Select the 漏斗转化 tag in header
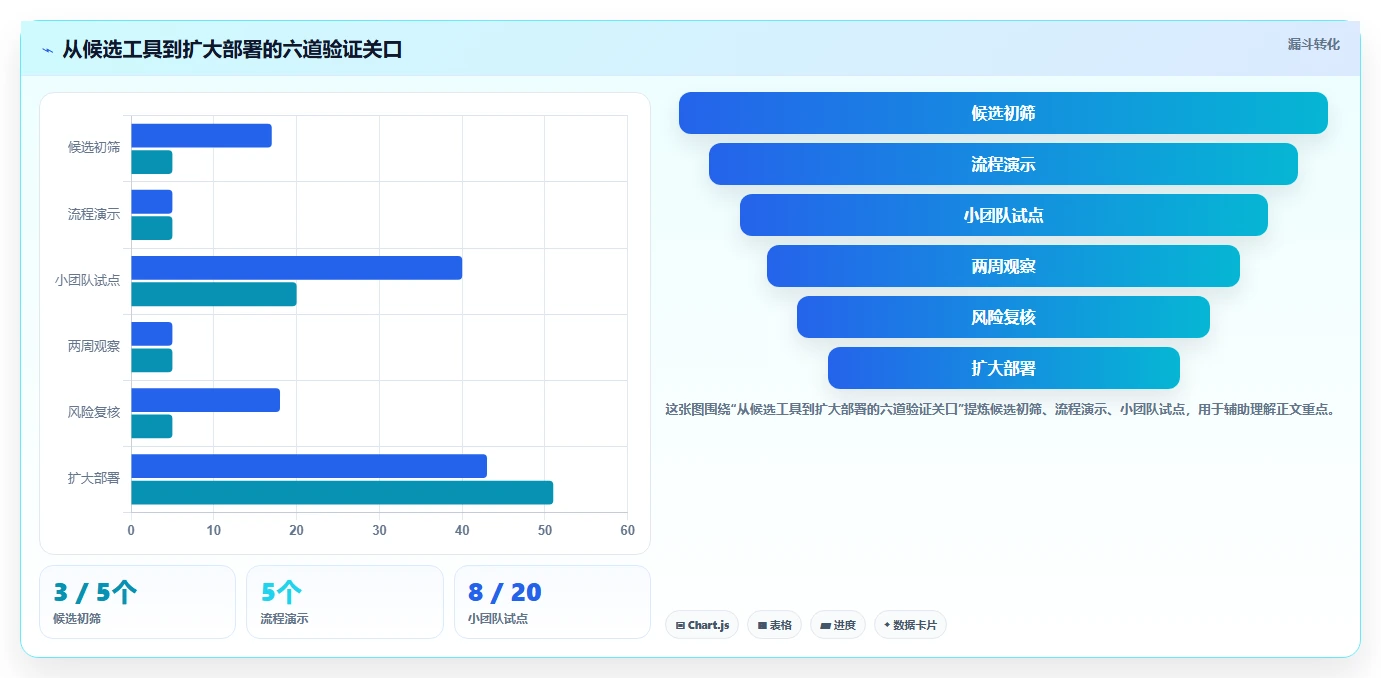 click(x=1313, y=44)
